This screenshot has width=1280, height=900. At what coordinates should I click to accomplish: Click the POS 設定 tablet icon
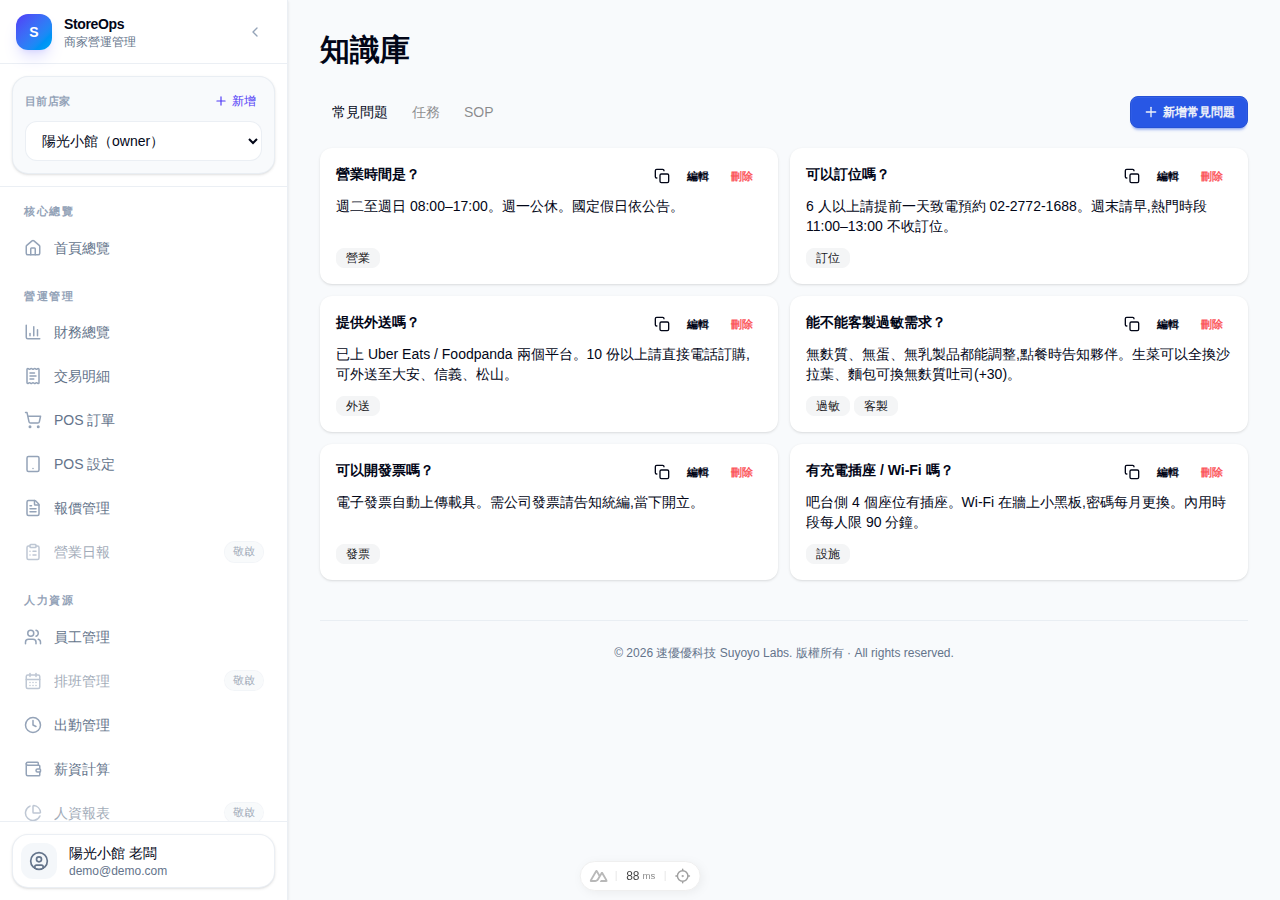(x=33, y=464)
